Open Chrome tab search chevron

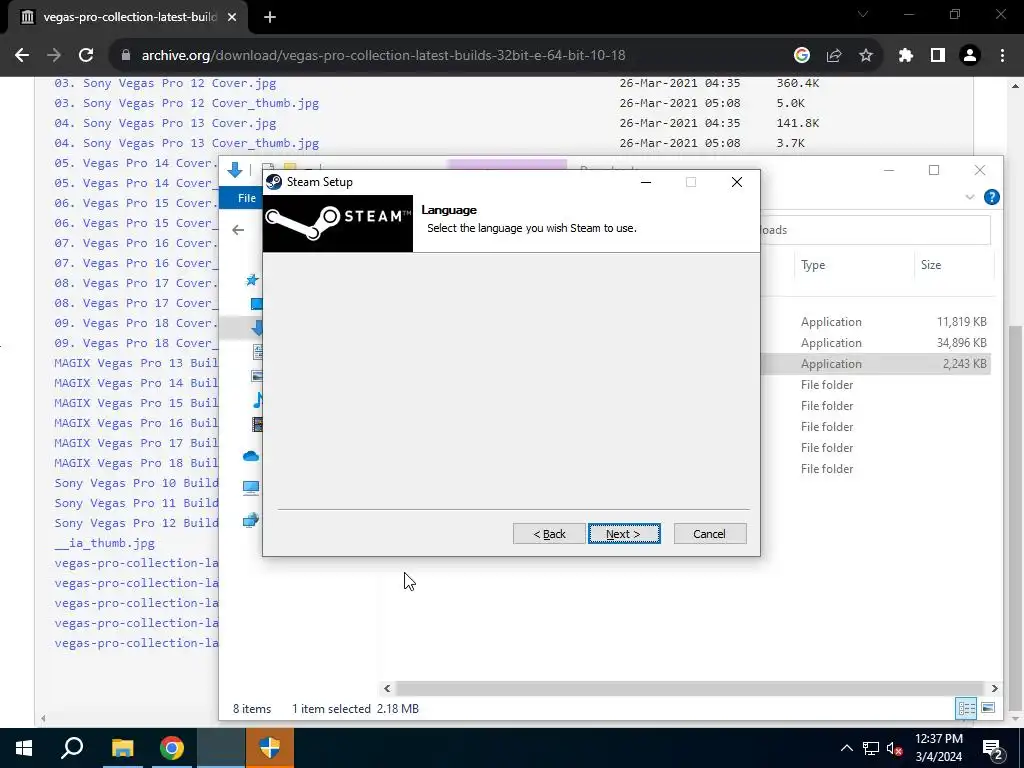coord(863,14)
